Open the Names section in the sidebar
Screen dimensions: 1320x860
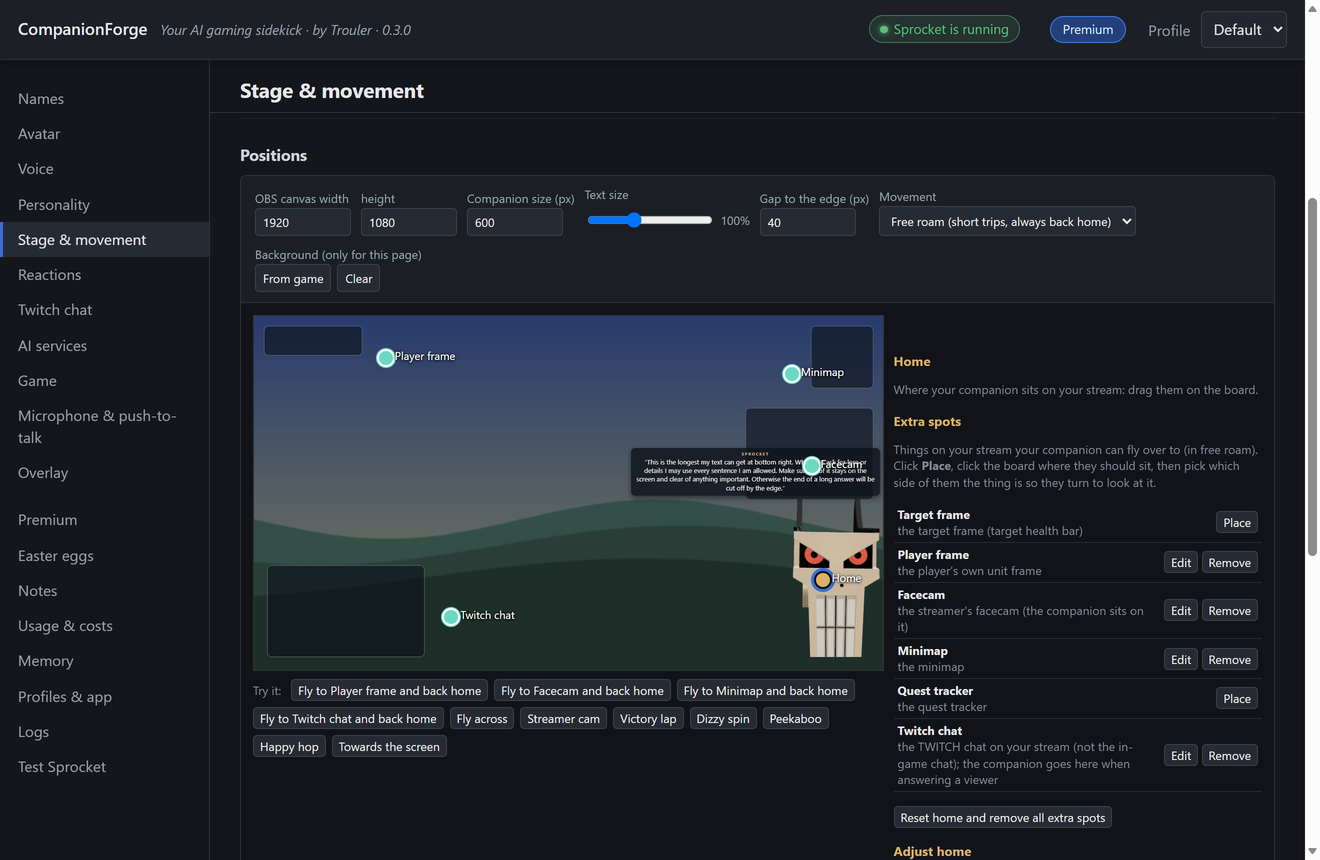coord(104,99)
